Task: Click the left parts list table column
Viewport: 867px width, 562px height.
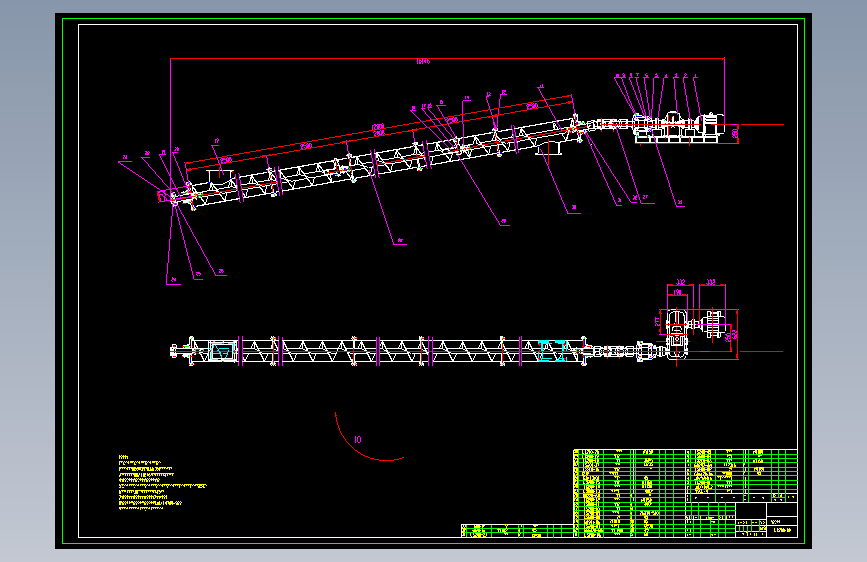Action: 629,493
